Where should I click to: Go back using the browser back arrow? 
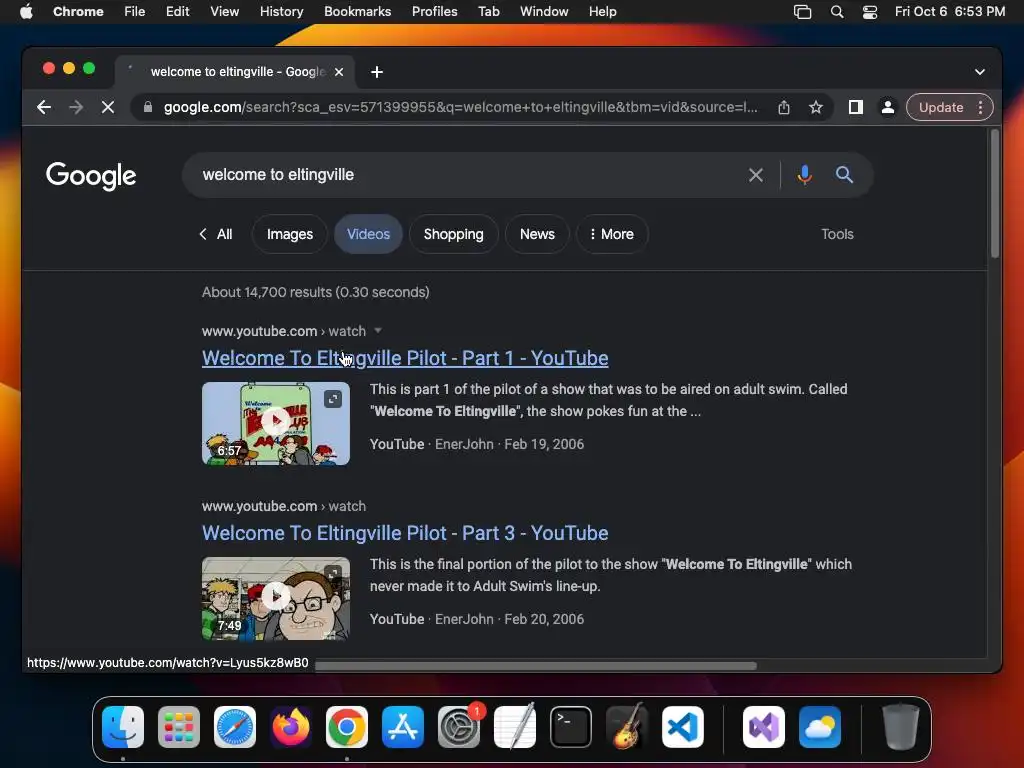pos(44,107)
